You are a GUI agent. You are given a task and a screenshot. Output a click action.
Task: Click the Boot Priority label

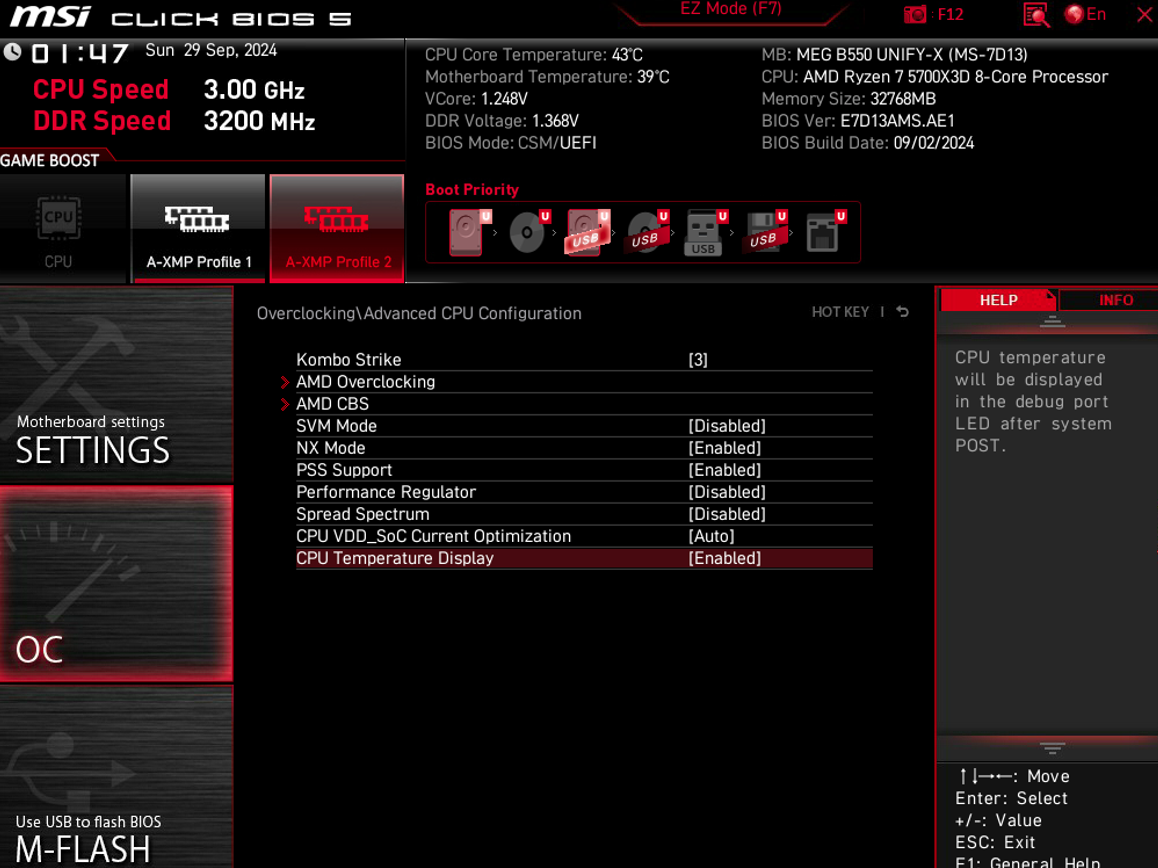pos(472,190)
